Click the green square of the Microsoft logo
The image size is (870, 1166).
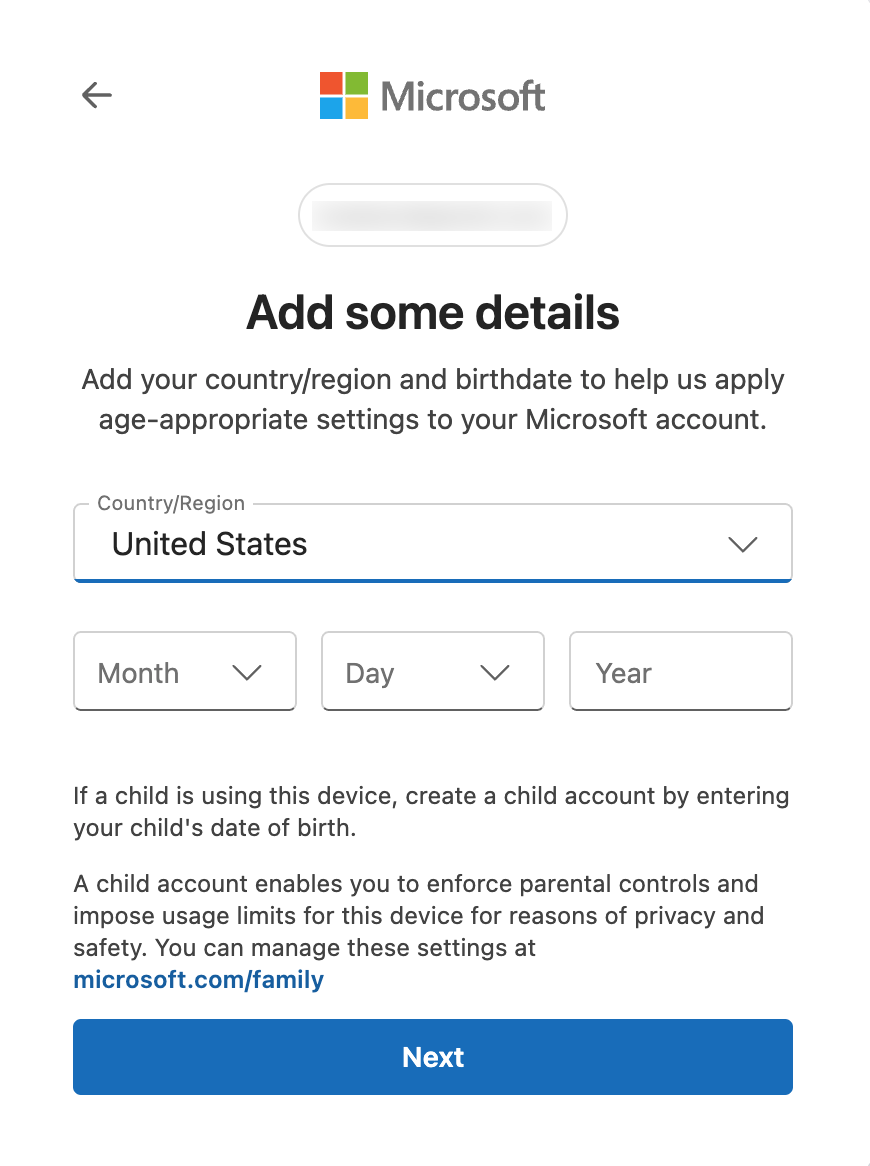tap(357, 83)
